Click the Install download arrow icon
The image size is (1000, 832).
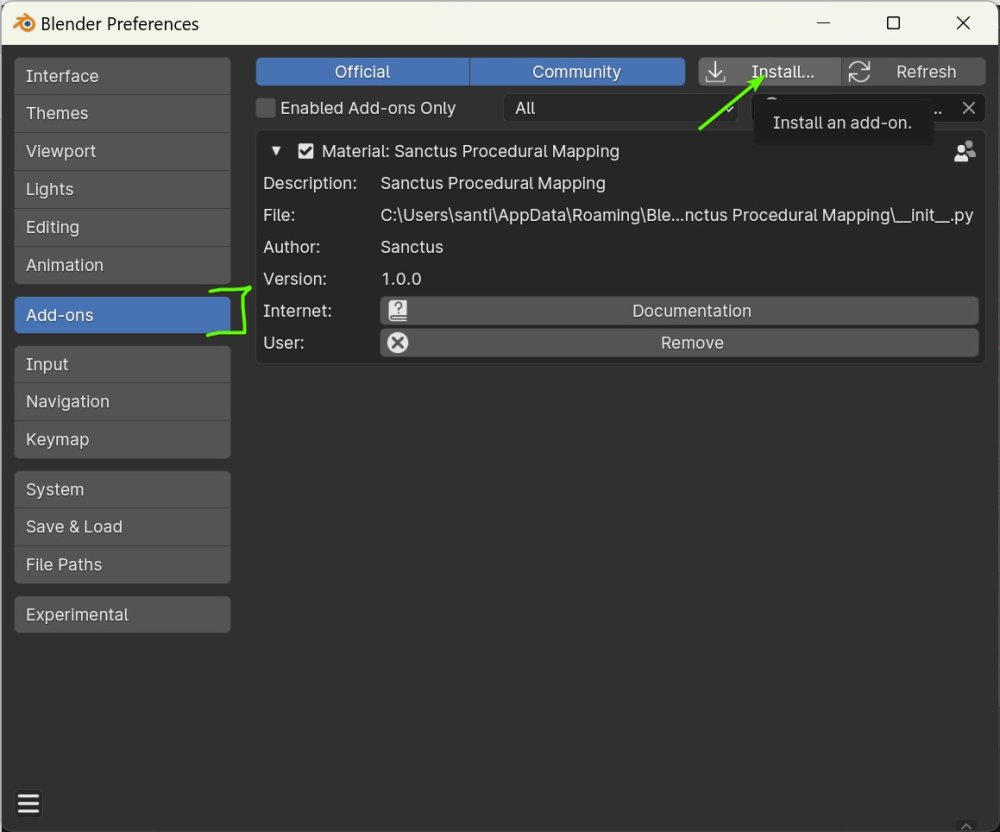coord(715,72)
